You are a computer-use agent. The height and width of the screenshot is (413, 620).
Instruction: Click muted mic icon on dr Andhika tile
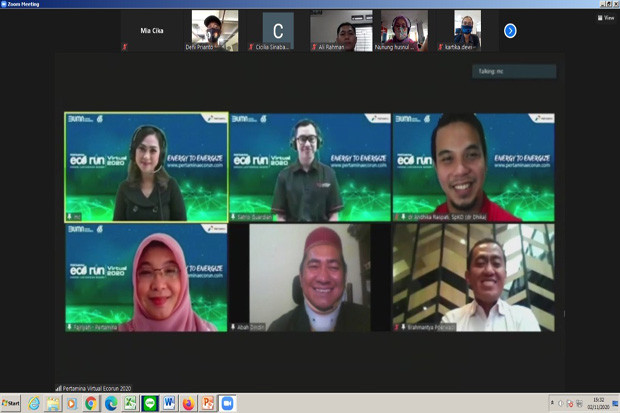(397, 217)
